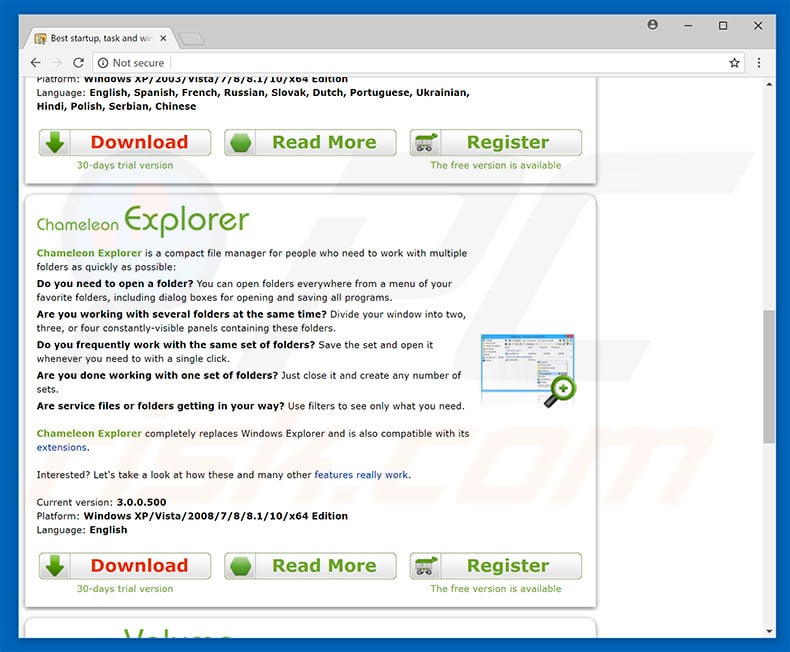This screenshot has width=790, height=652.
Task: Close the Best startup, task tab
Action: click(163, 38)
